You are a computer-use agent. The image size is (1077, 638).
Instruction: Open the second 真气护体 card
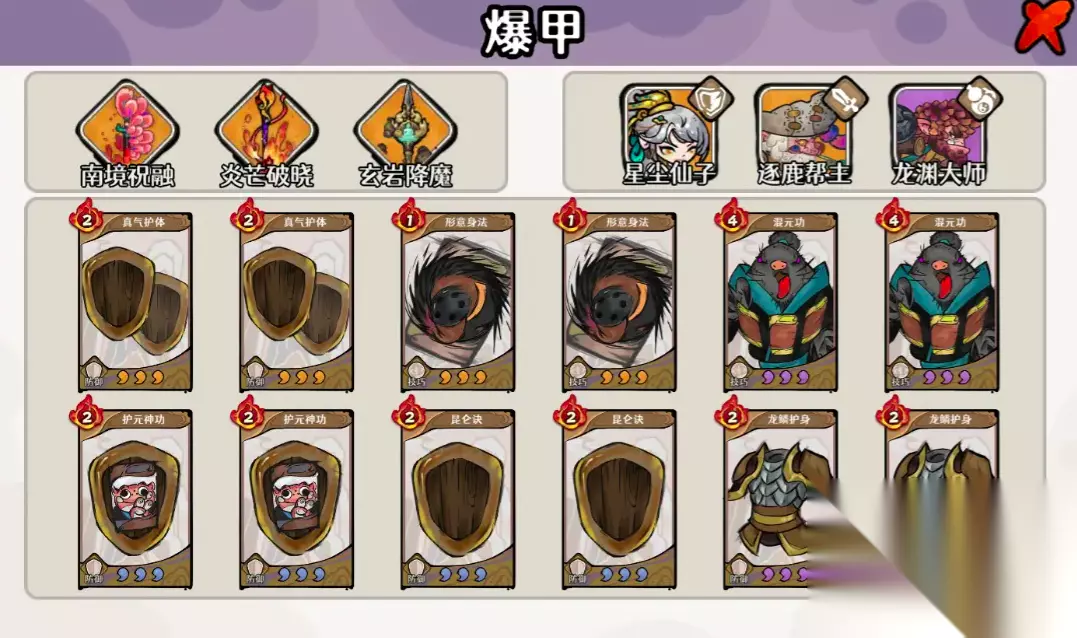297,302
